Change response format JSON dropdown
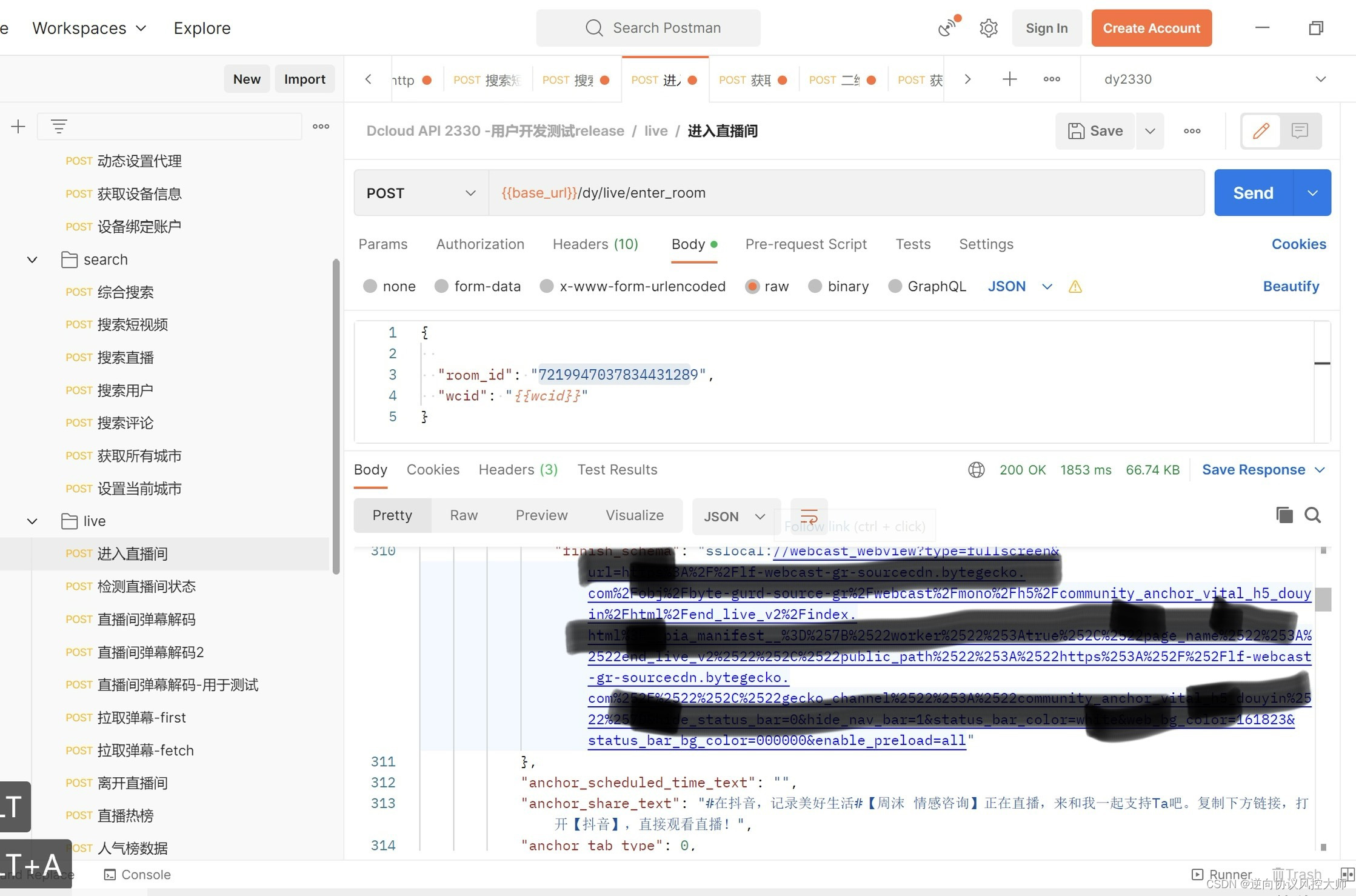The width and height of the screenshot is (1356, 896). tap(735, 517)
